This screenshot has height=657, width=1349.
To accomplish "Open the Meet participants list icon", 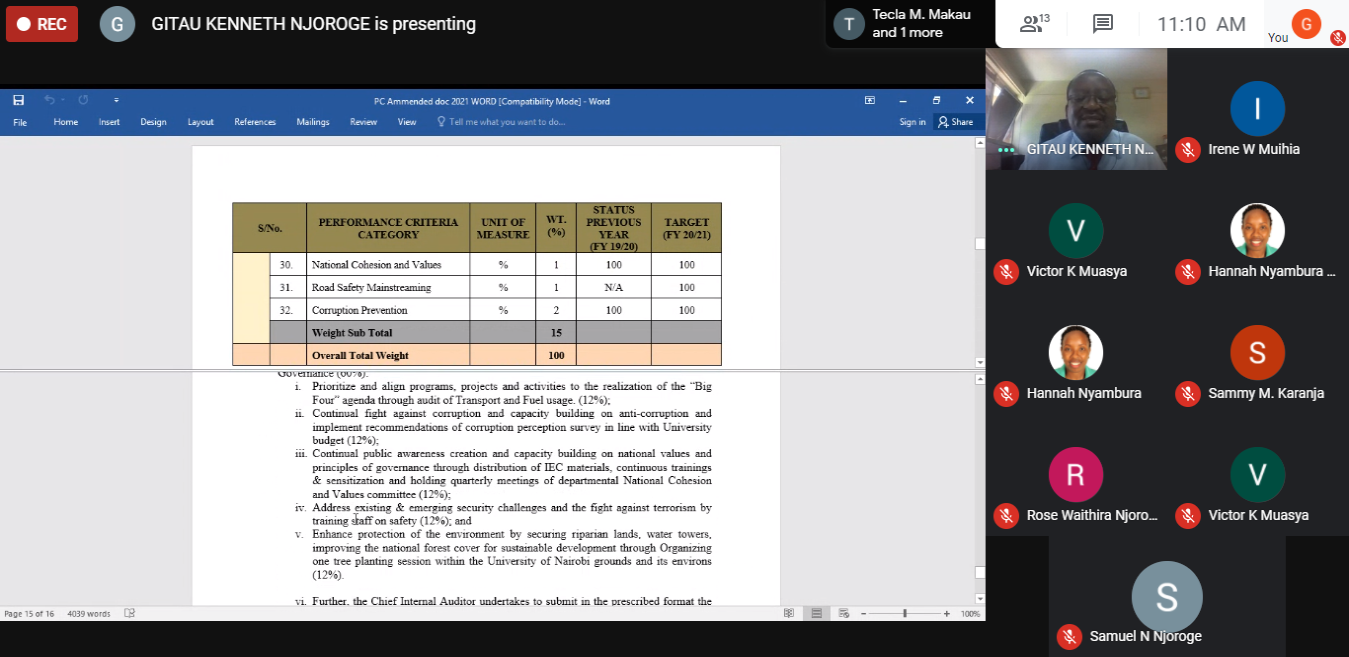I will 1030,24.
